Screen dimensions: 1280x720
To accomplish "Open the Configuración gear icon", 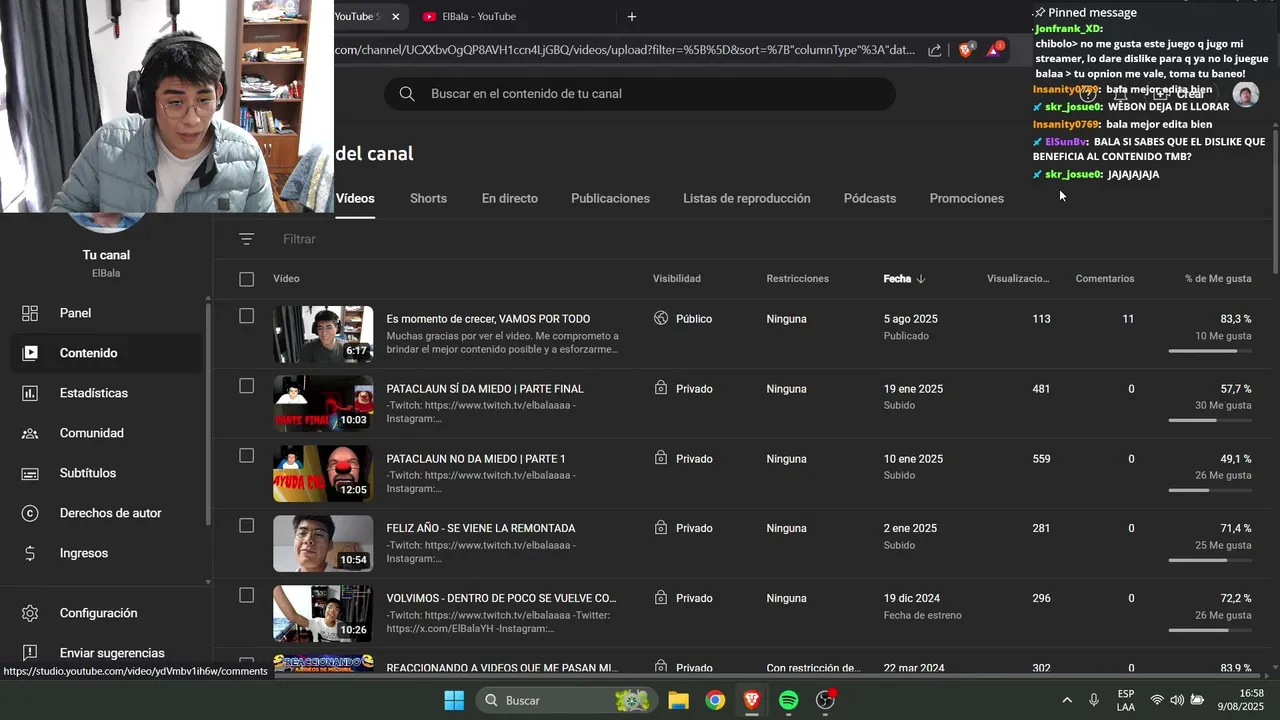I will pos(30,613).
